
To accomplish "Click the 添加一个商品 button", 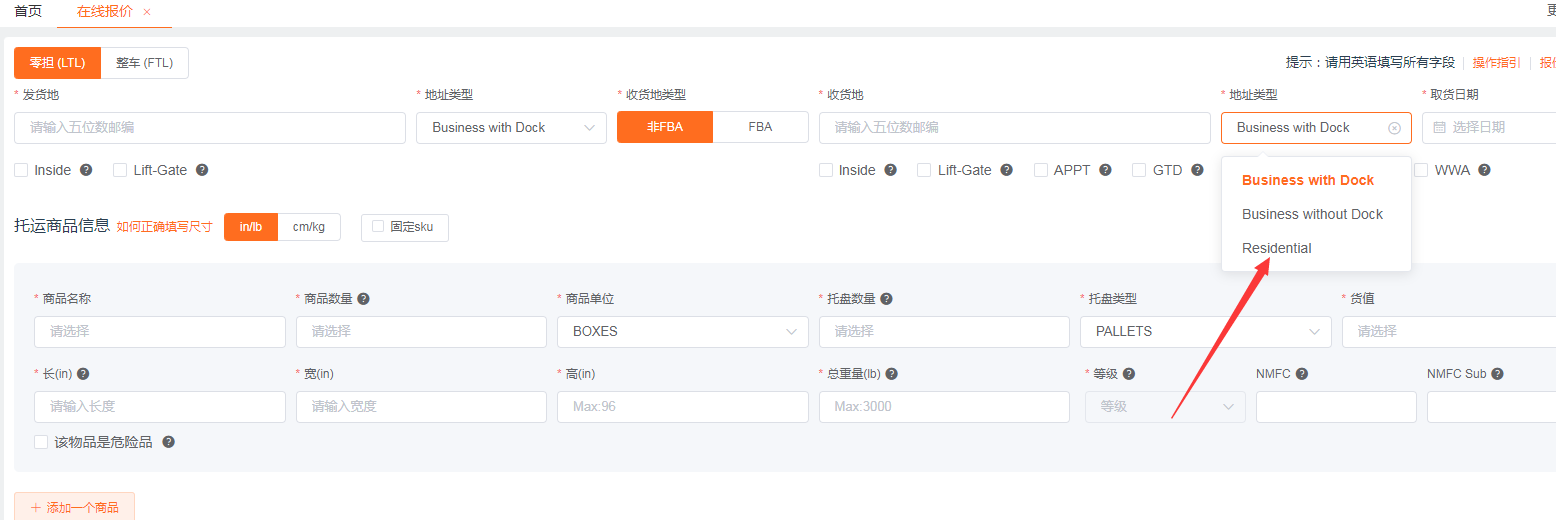I will (74, 507).
